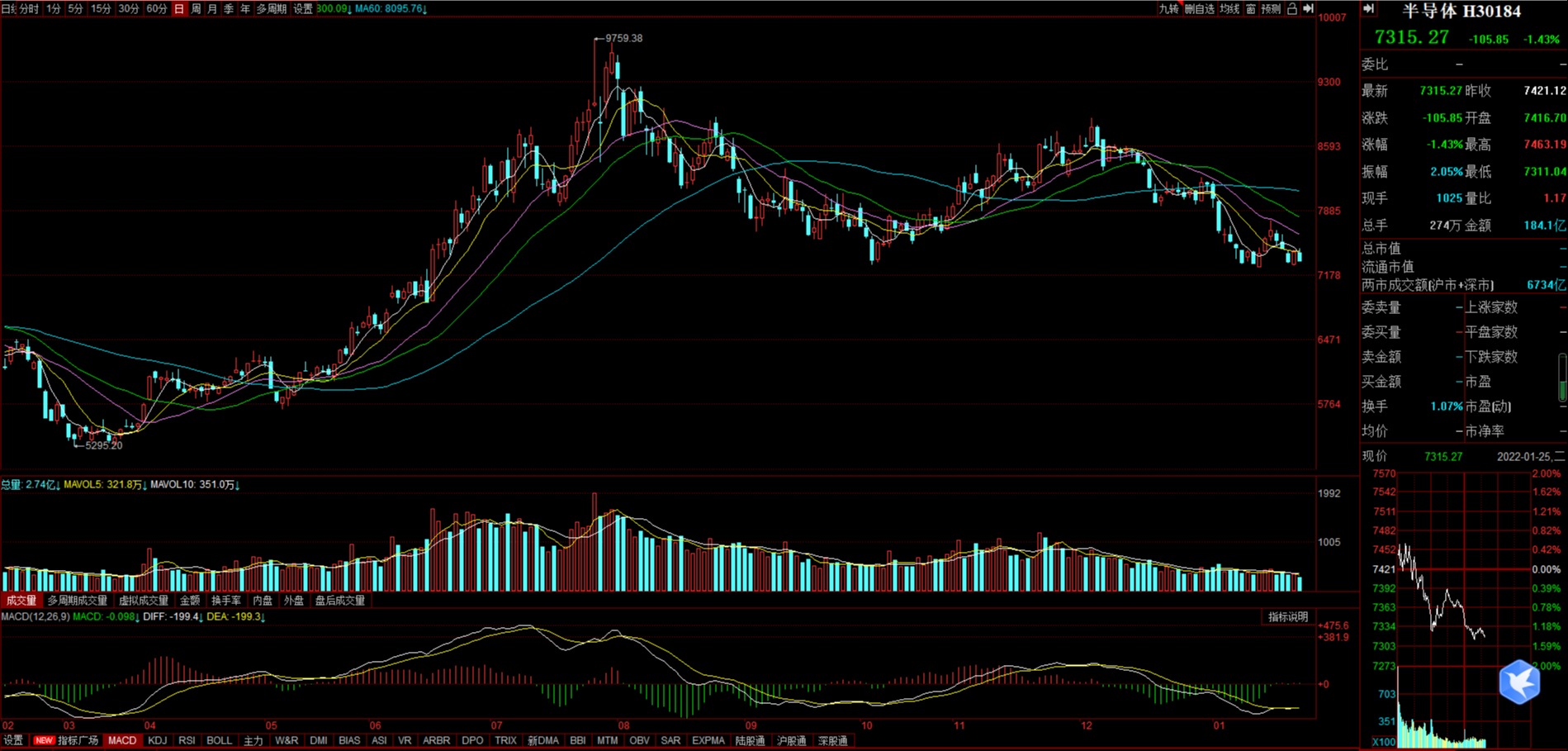Click 删自选 to remove from watchlist
The height and width of the screenshot is (751, 1568).
1199,8
